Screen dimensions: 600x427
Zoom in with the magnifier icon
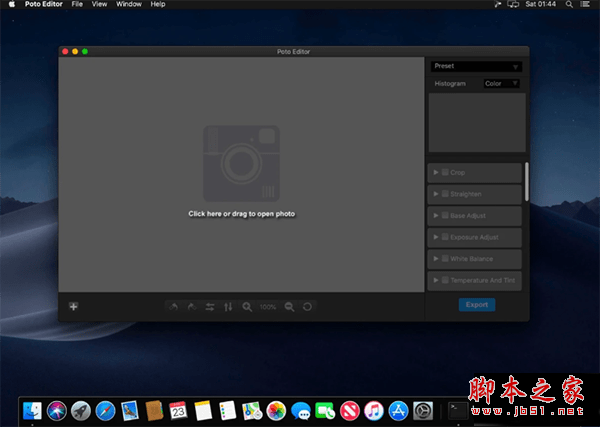(x=247, y=306)
